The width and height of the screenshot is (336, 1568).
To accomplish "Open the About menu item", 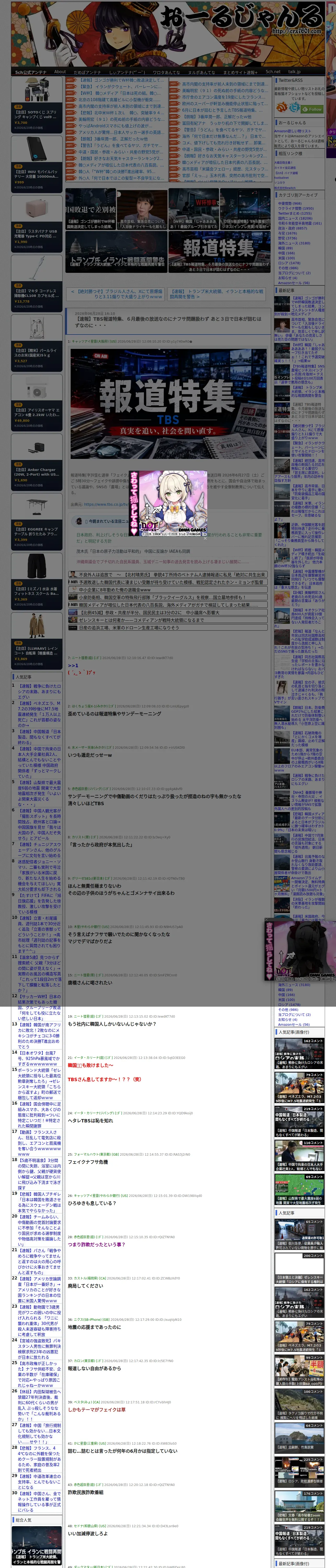I will point(60,72).
